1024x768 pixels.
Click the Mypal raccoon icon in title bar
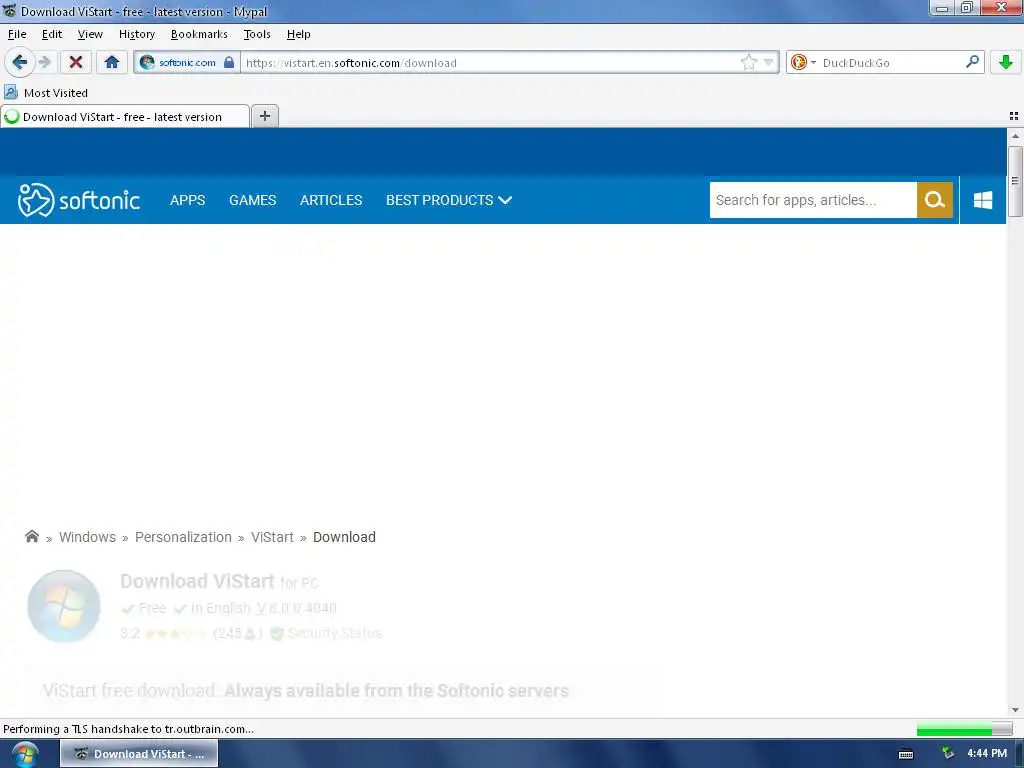(x=9, y=10)
